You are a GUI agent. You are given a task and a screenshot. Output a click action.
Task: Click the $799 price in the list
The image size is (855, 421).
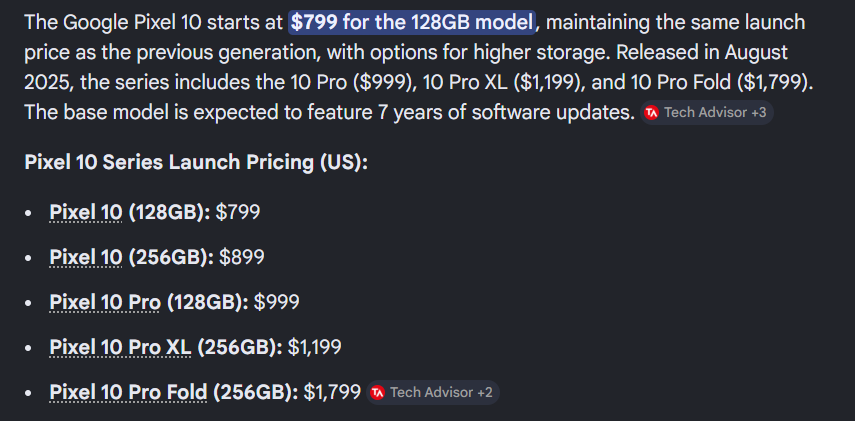[x=238, y=212]
